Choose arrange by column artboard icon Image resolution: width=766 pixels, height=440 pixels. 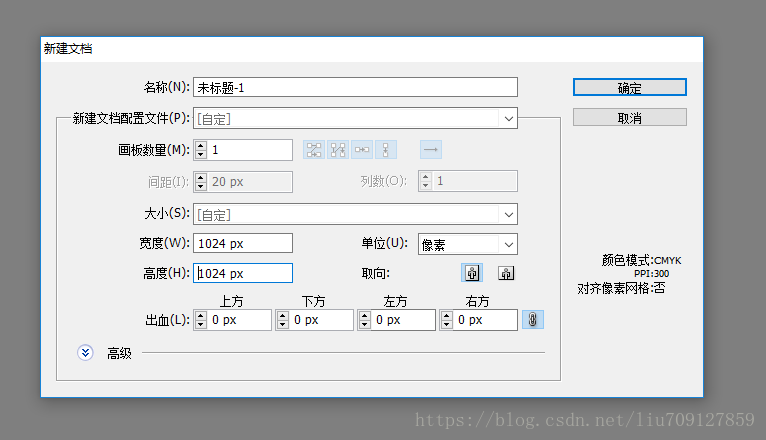[385, 150]
